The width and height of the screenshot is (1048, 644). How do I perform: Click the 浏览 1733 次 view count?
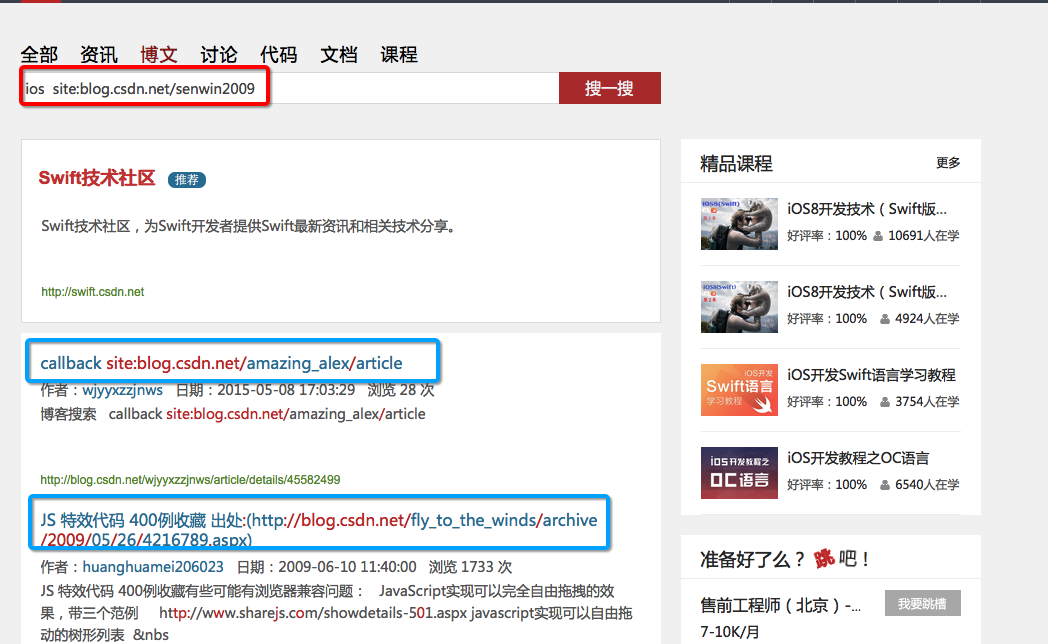coord(471,567)
